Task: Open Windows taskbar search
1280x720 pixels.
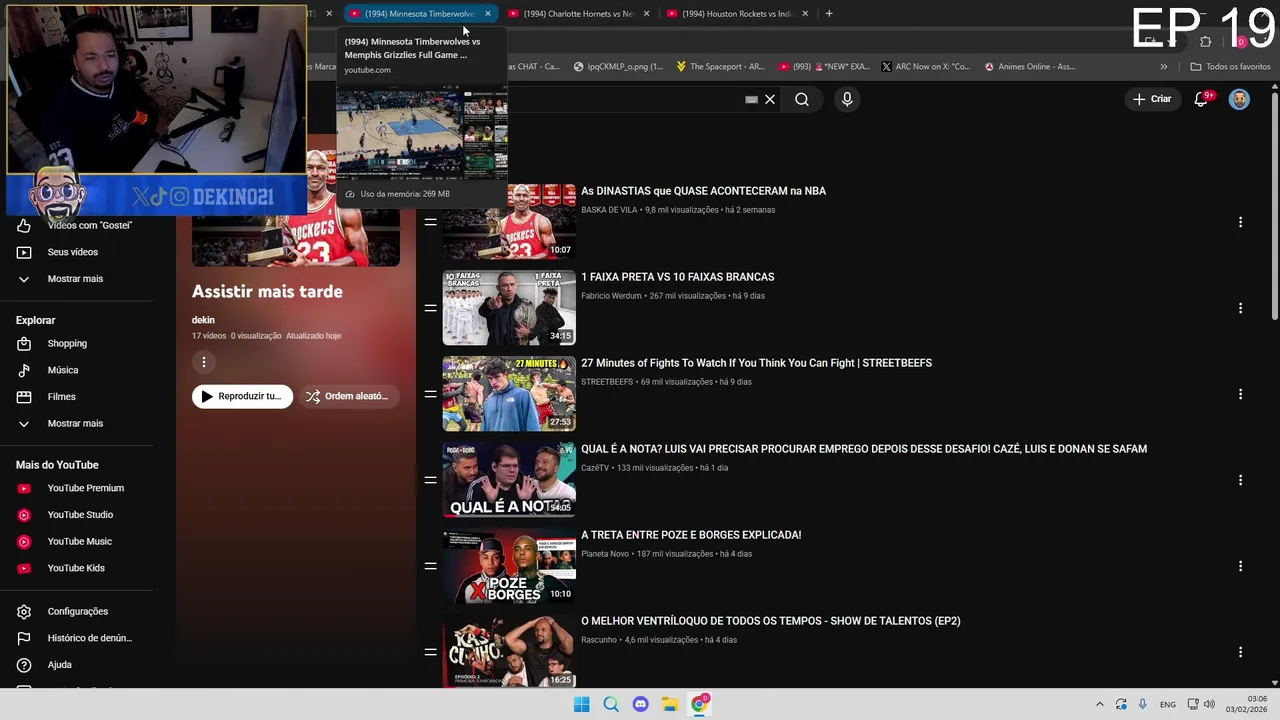Action: point(611,704)
